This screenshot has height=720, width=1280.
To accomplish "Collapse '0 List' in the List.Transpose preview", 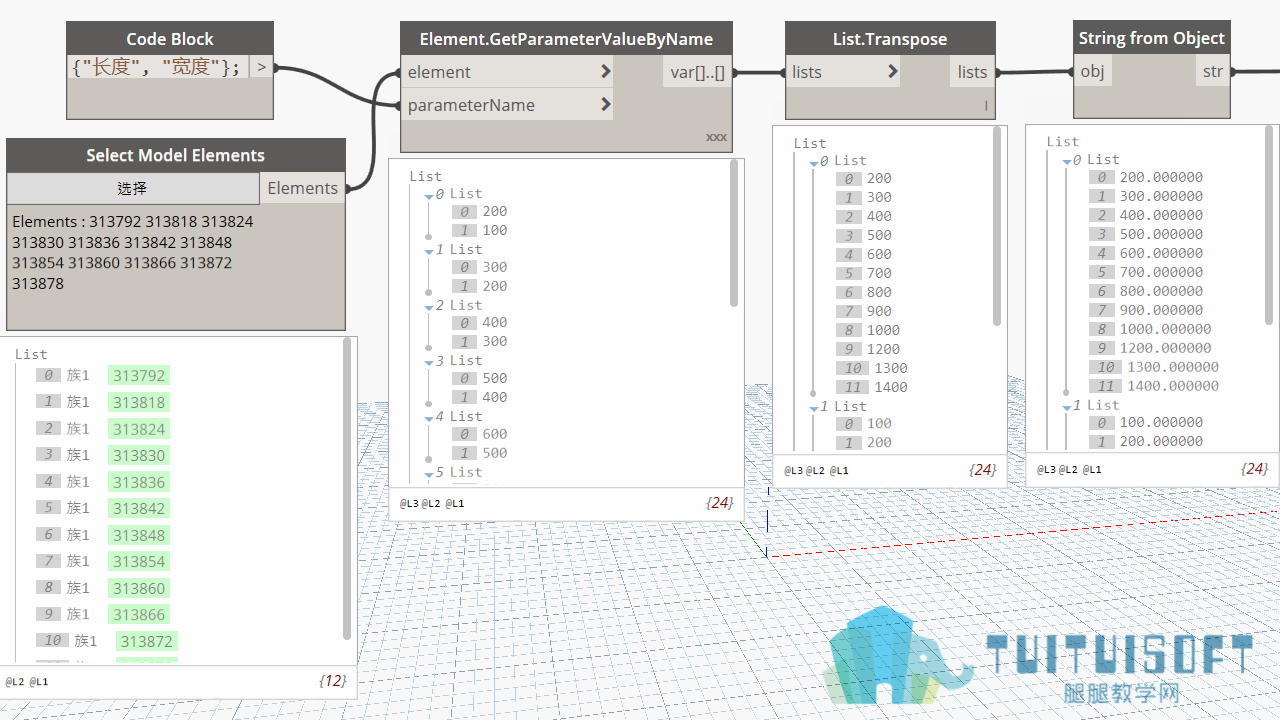I will [815, 162].
